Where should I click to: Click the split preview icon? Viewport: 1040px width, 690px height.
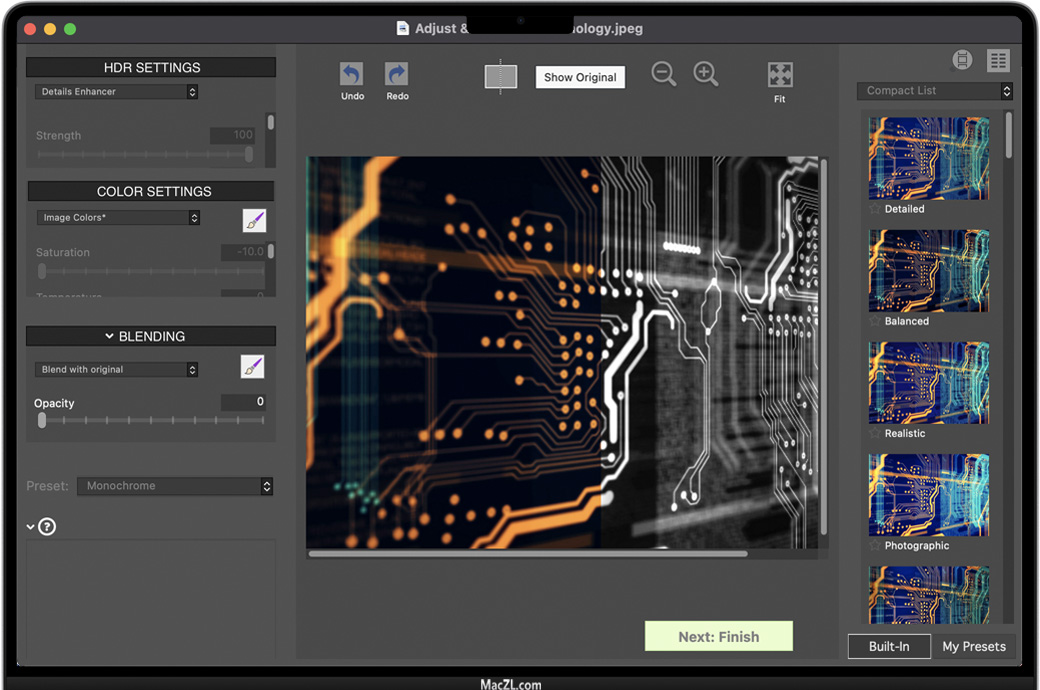501,77
